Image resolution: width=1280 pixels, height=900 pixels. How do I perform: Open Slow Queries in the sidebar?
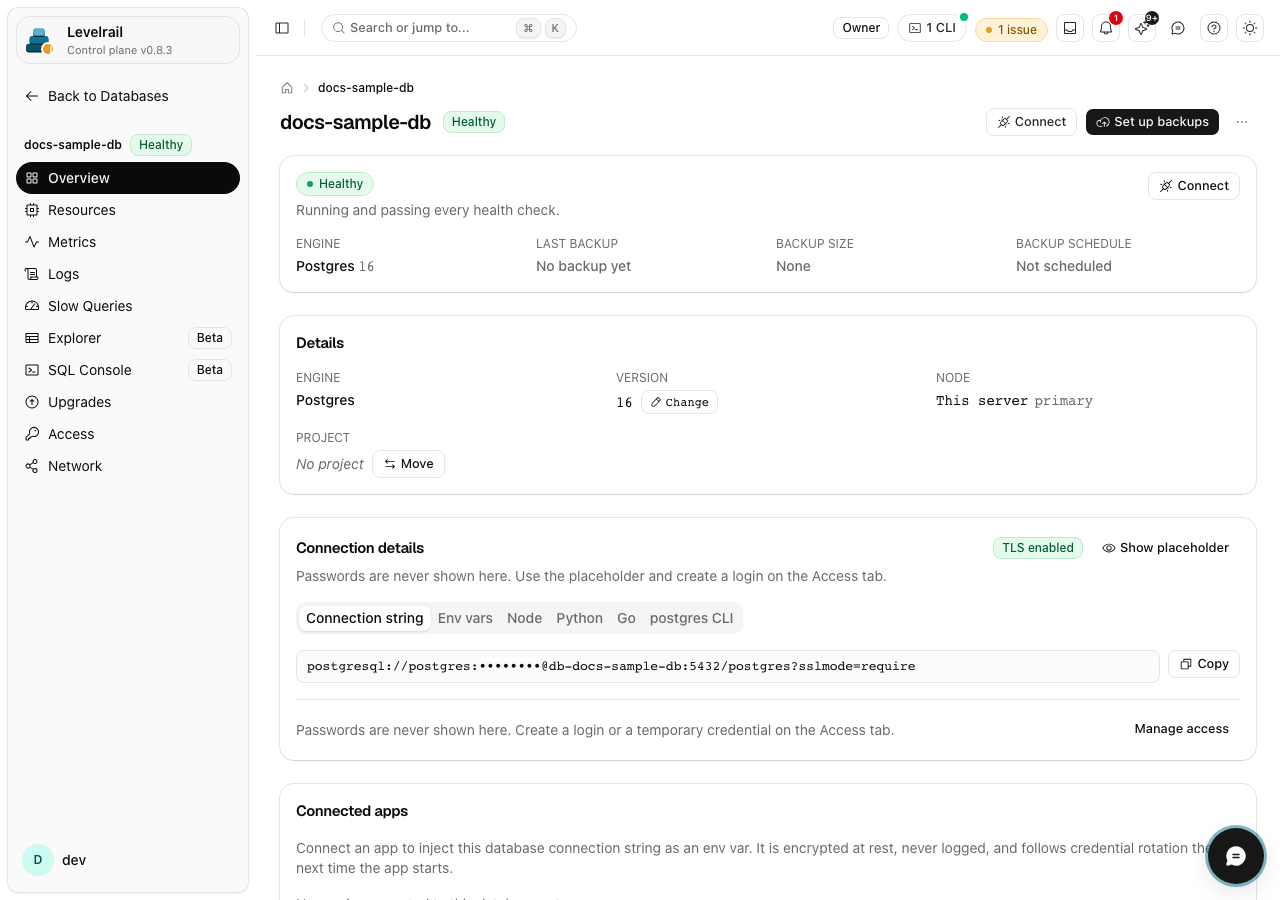tap(128, 306)
